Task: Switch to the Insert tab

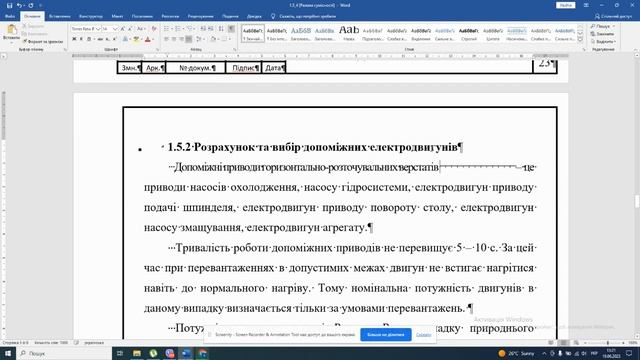Action: coord(60,16)
